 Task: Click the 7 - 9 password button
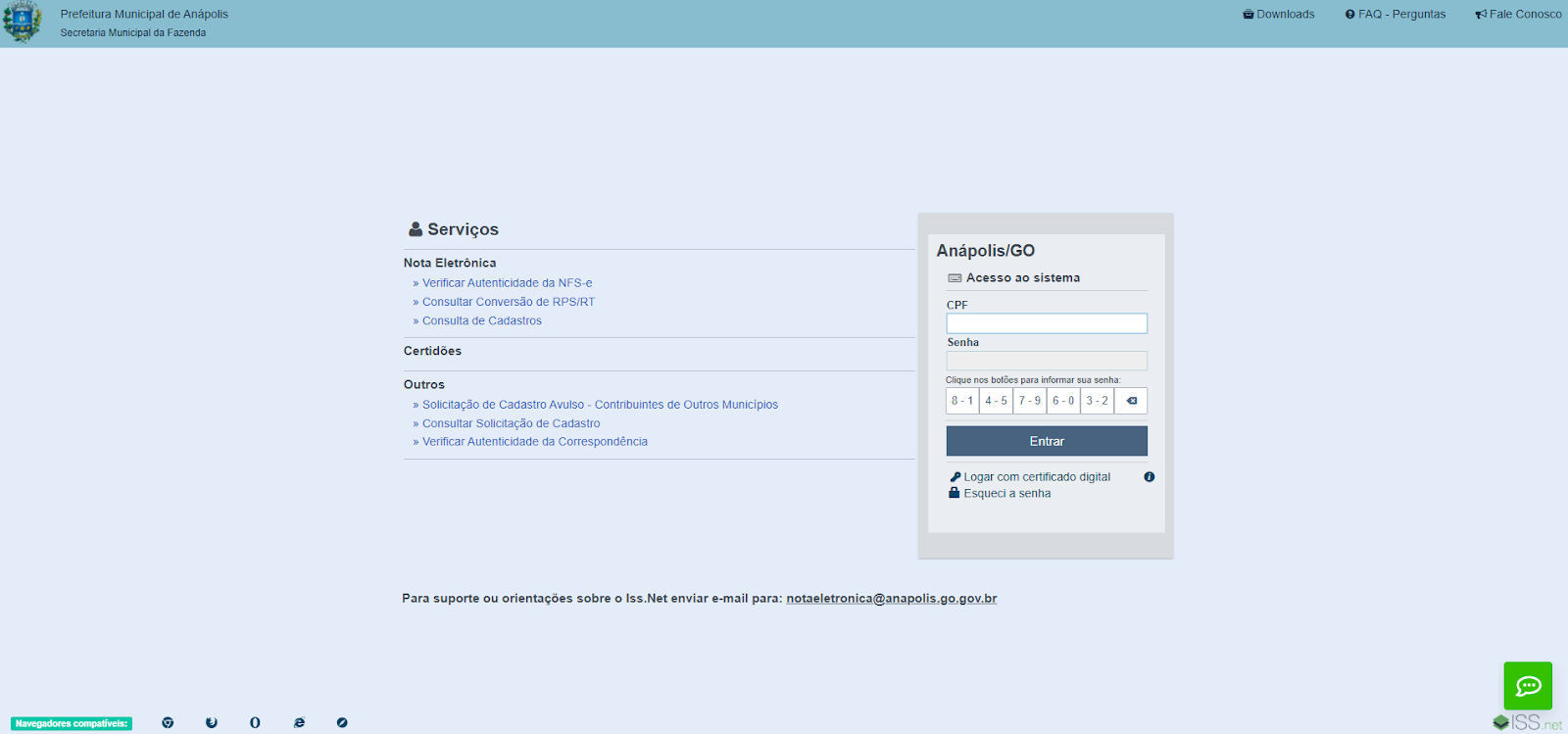click(1030, 401)
